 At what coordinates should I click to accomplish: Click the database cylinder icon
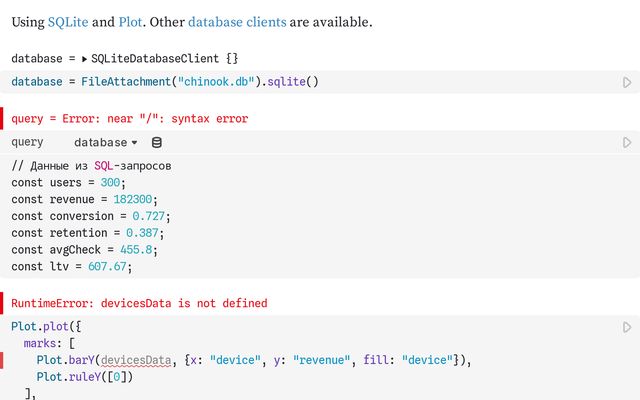point(157,143)
